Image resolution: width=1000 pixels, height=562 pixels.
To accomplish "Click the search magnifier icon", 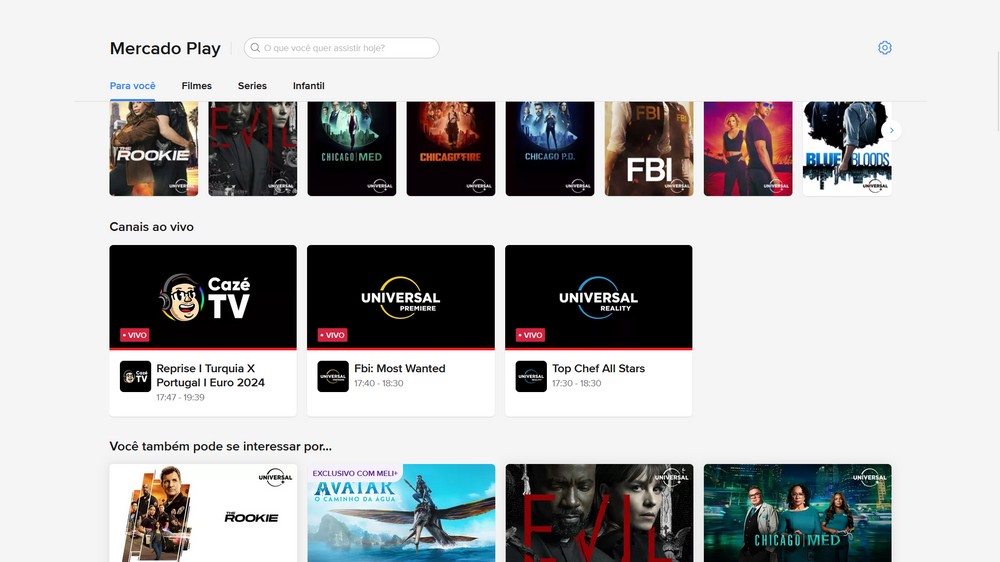I will (x=256, y=48).
